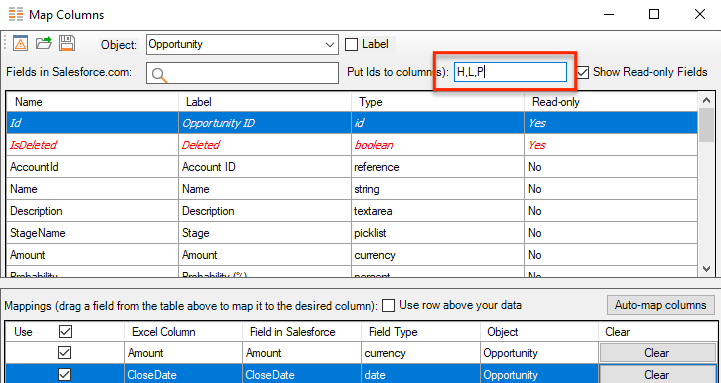Image resolution: width=721 pixels, height=383 pixels.
Task: Sort fields by the Type column header
Action: coord(438,102)
